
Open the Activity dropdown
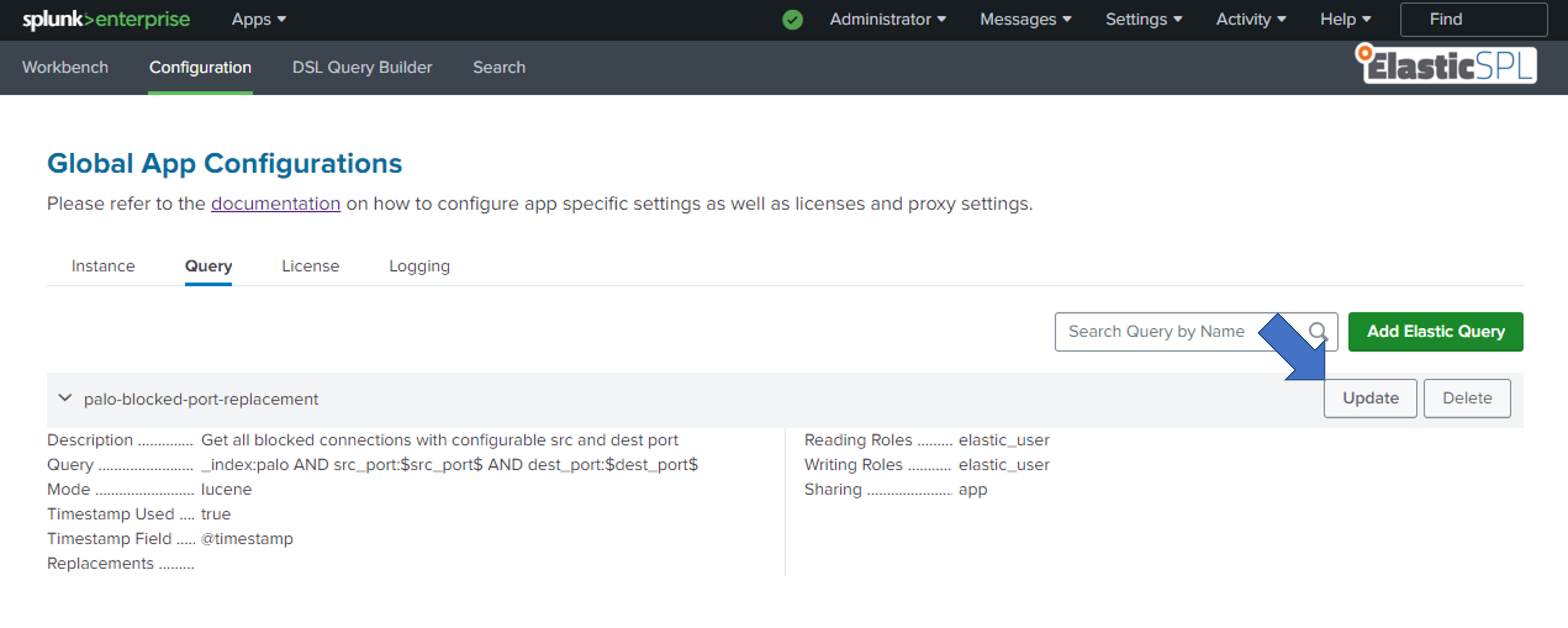(x=1250, y=19)
